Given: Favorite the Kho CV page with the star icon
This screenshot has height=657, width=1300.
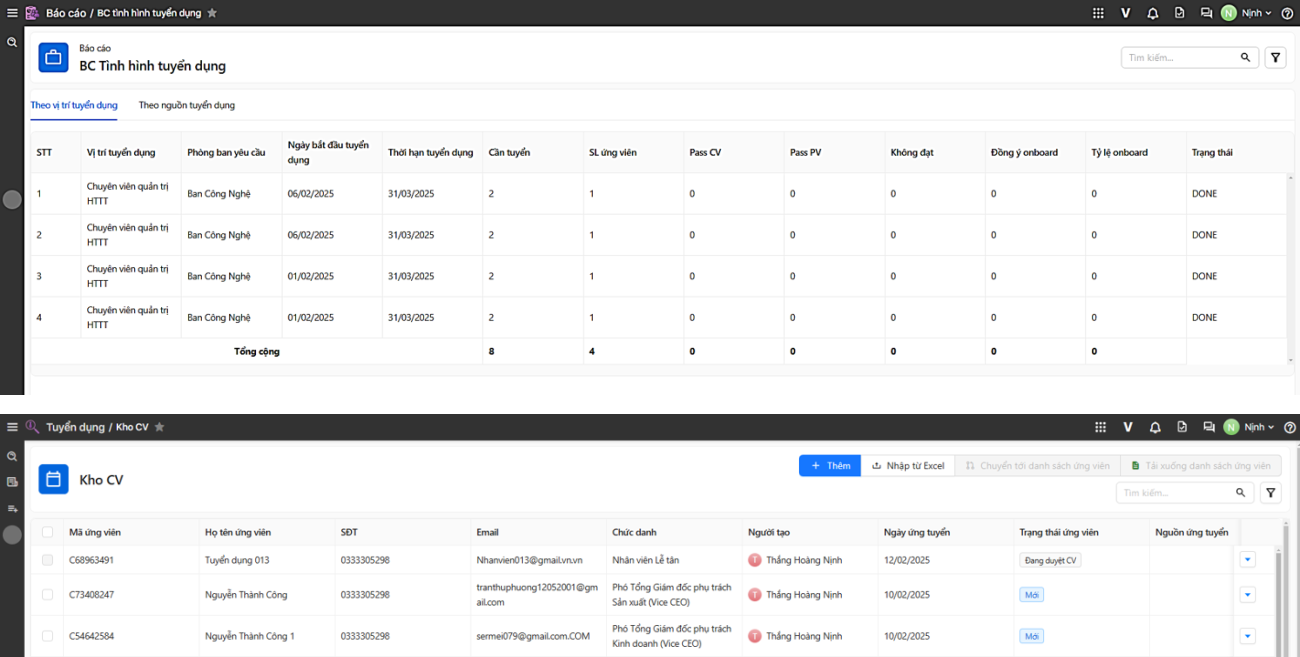Looking at the screenshot, I should [159, 427].
